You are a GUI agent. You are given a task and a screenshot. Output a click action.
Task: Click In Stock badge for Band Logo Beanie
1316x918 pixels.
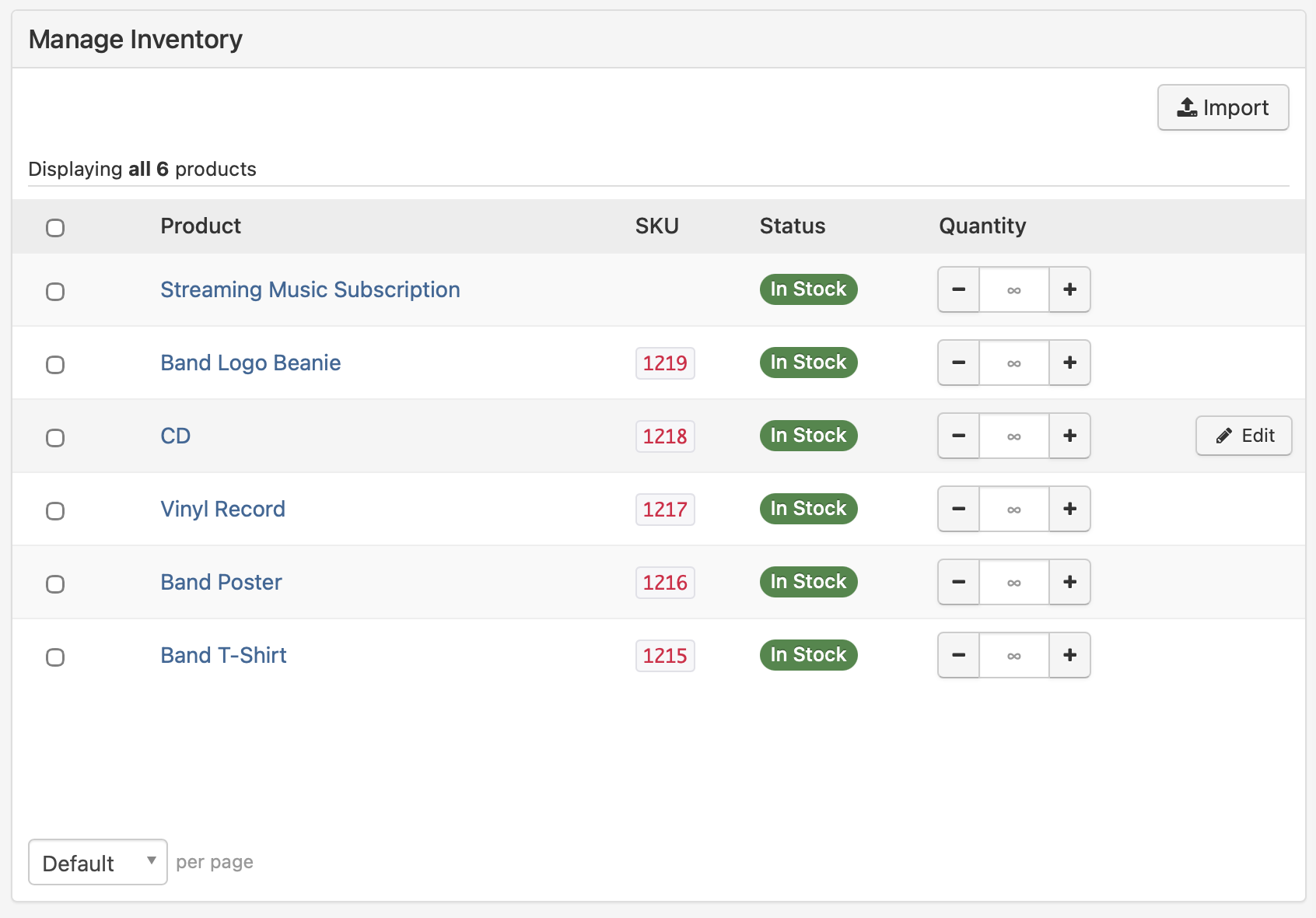click(x=809, y=363)
